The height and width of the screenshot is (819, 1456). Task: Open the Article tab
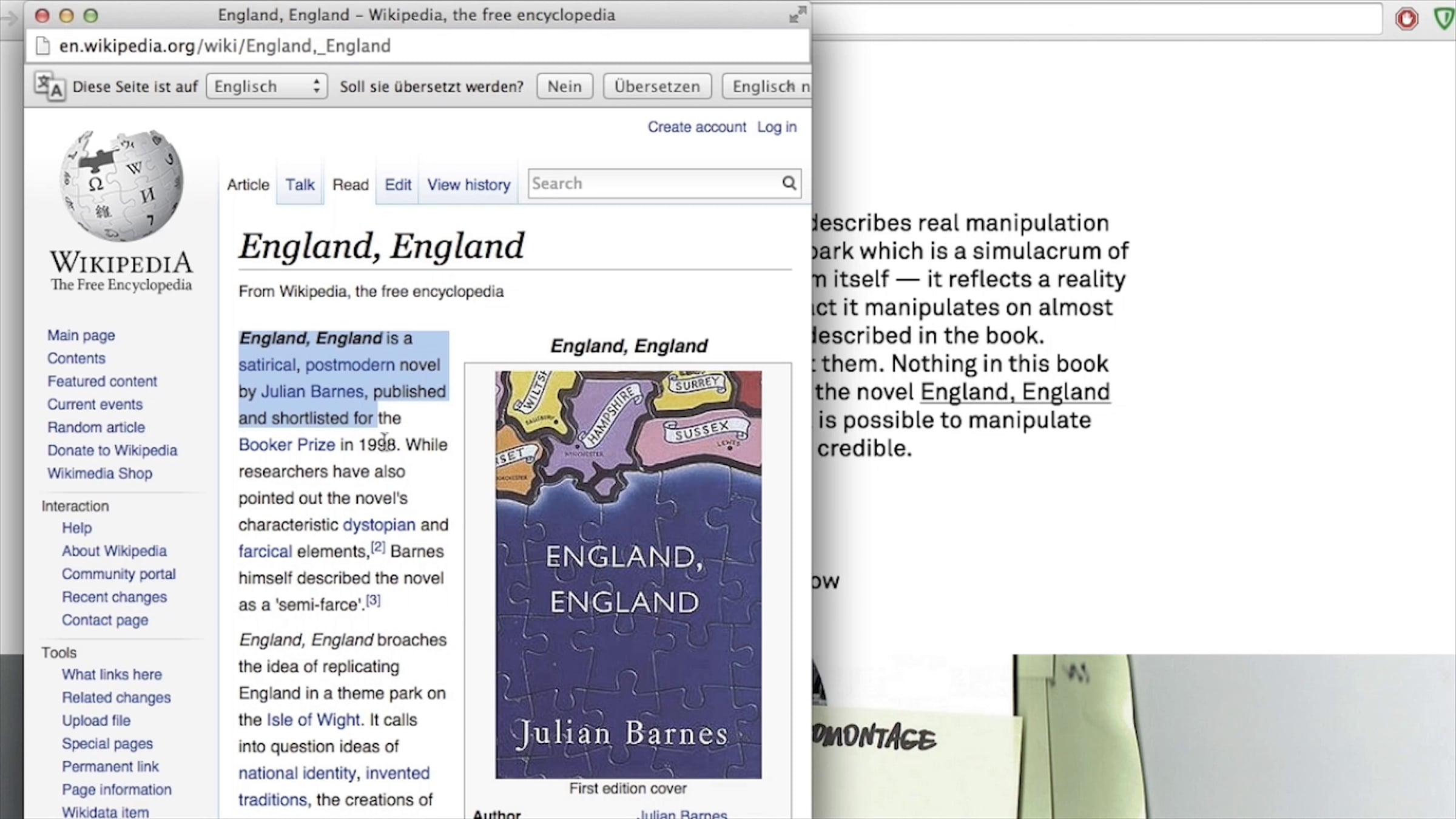coord(248,184)
